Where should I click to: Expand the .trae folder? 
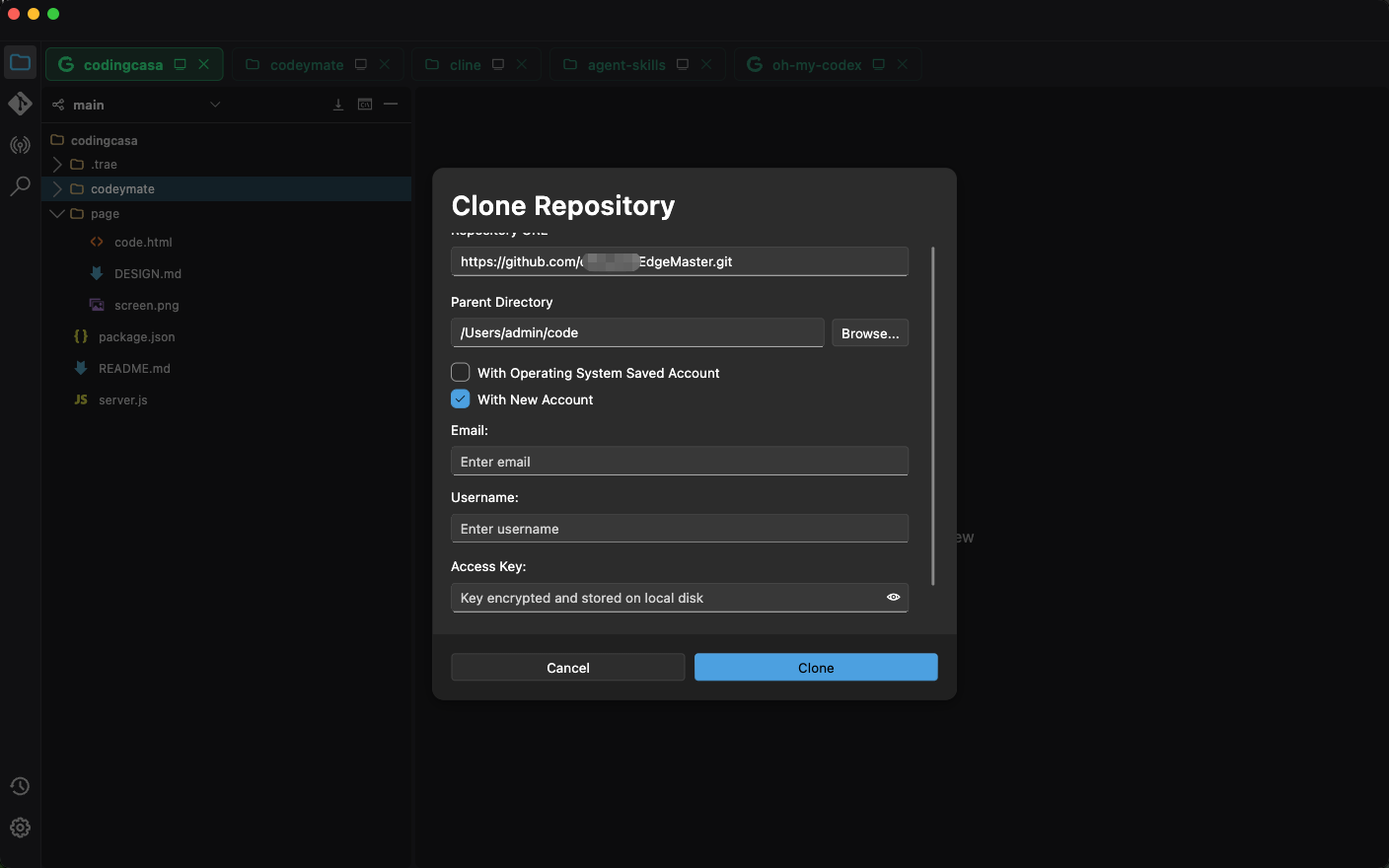coord(57,164)
